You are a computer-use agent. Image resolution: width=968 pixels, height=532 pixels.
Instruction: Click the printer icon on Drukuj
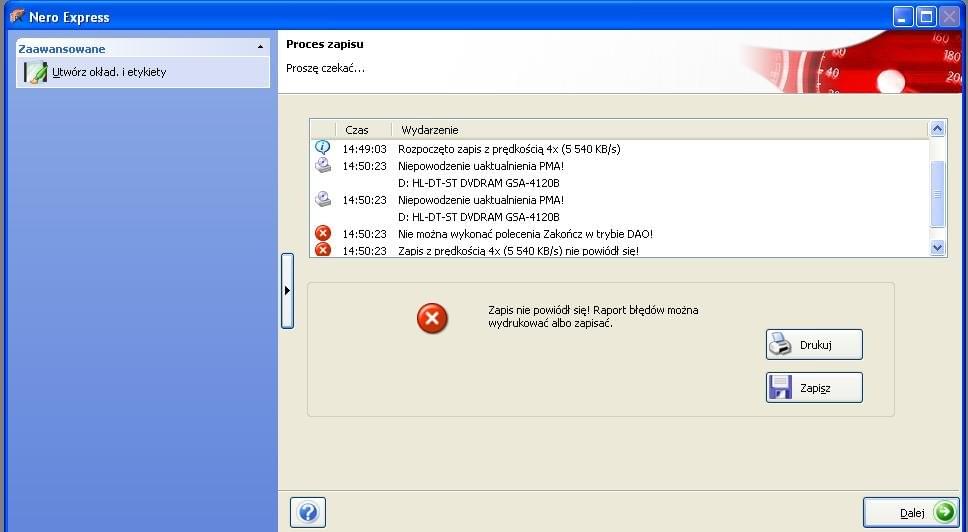point(780,344)
